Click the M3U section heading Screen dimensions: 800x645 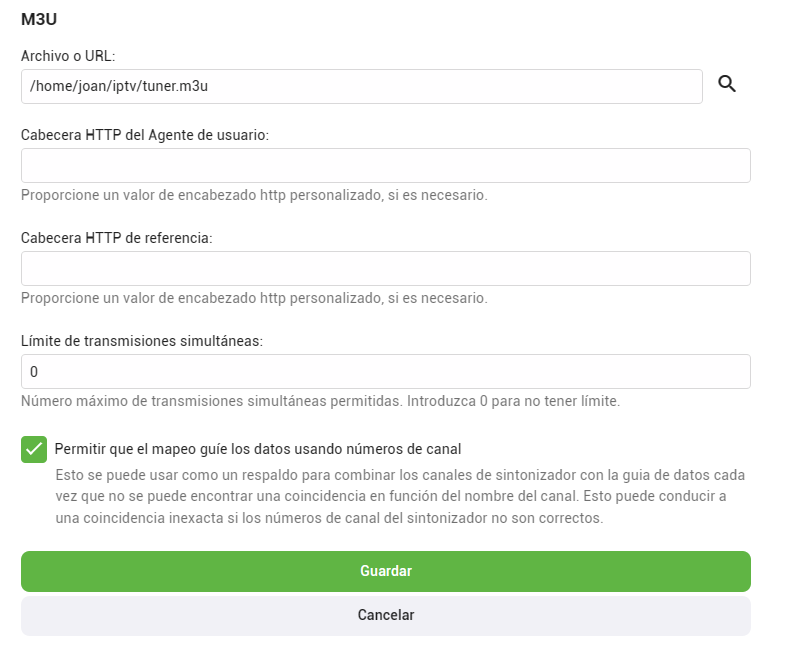[x=38, y=19]
